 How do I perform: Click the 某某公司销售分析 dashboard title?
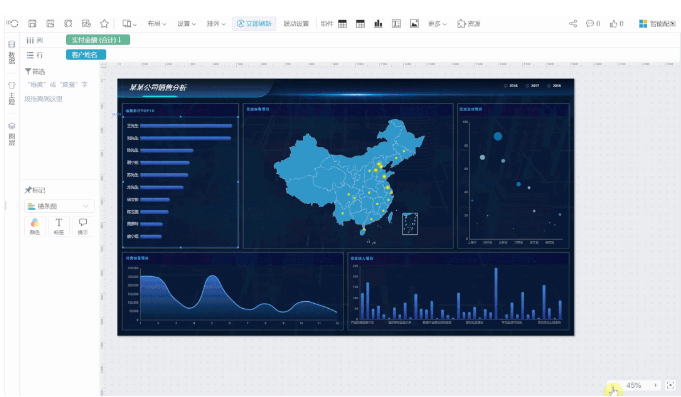point(158,87)
